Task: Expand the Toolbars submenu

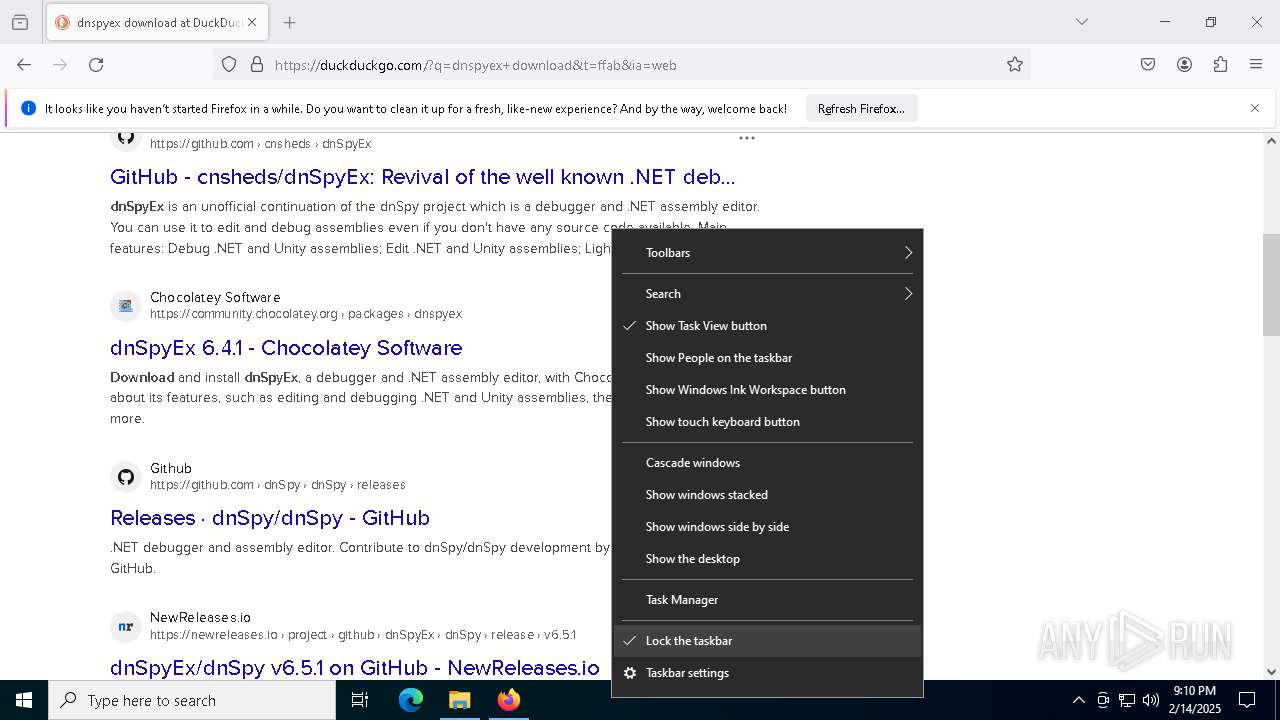Action: point(767,253)
